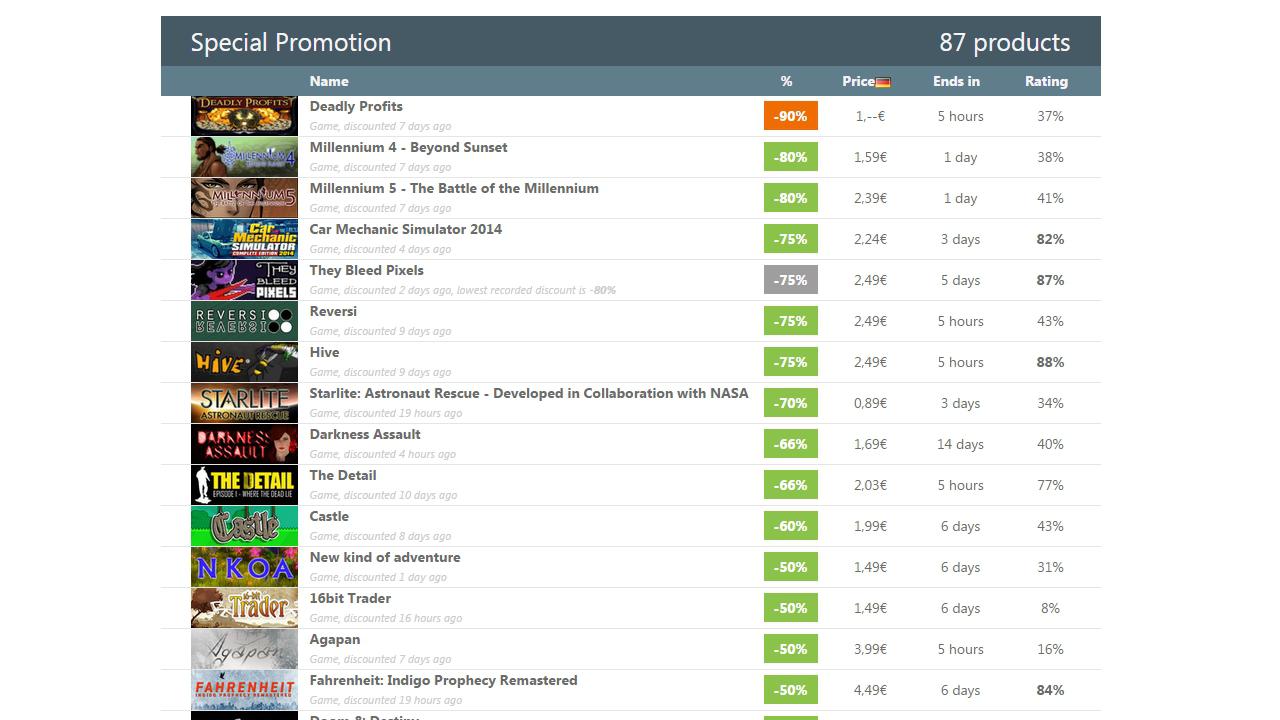Open the Castle game thumbnail
Viewport: 1280px width, 720px height.
pos(244,526)
